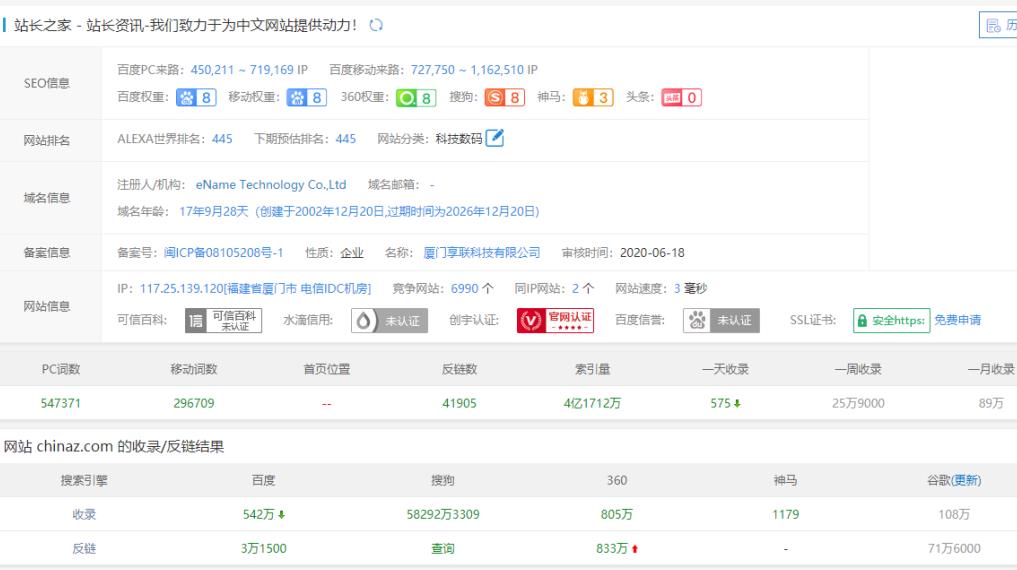This screenshot has width=1017, height=570.
Task: Click one-month indexed value 89万
Action: pos(991,403)
